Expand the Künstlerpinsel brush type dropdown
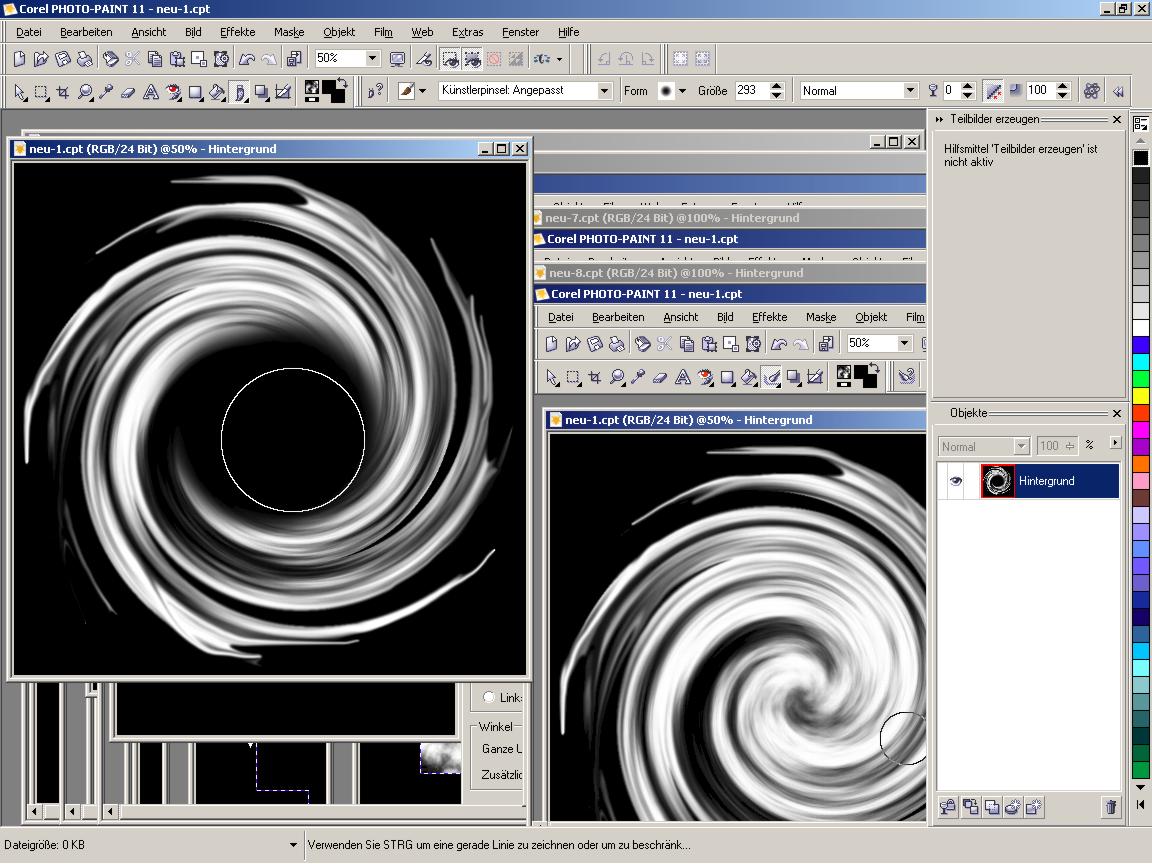The width and height of the screenshot is (1152, 864). tap(604, 91)
